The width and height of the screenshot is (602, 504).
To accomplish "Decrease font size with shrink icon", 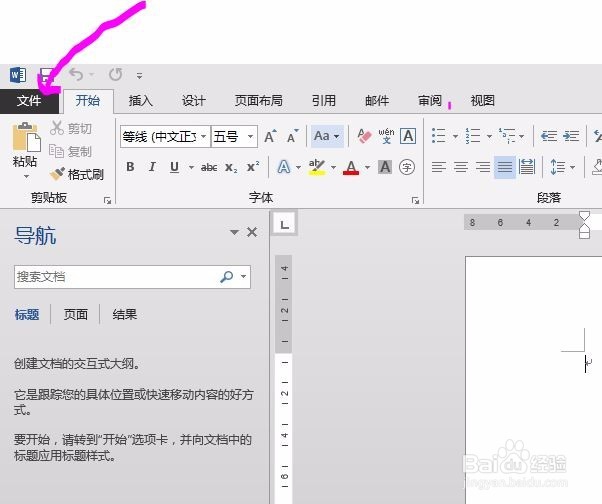I will click(292, 136).
